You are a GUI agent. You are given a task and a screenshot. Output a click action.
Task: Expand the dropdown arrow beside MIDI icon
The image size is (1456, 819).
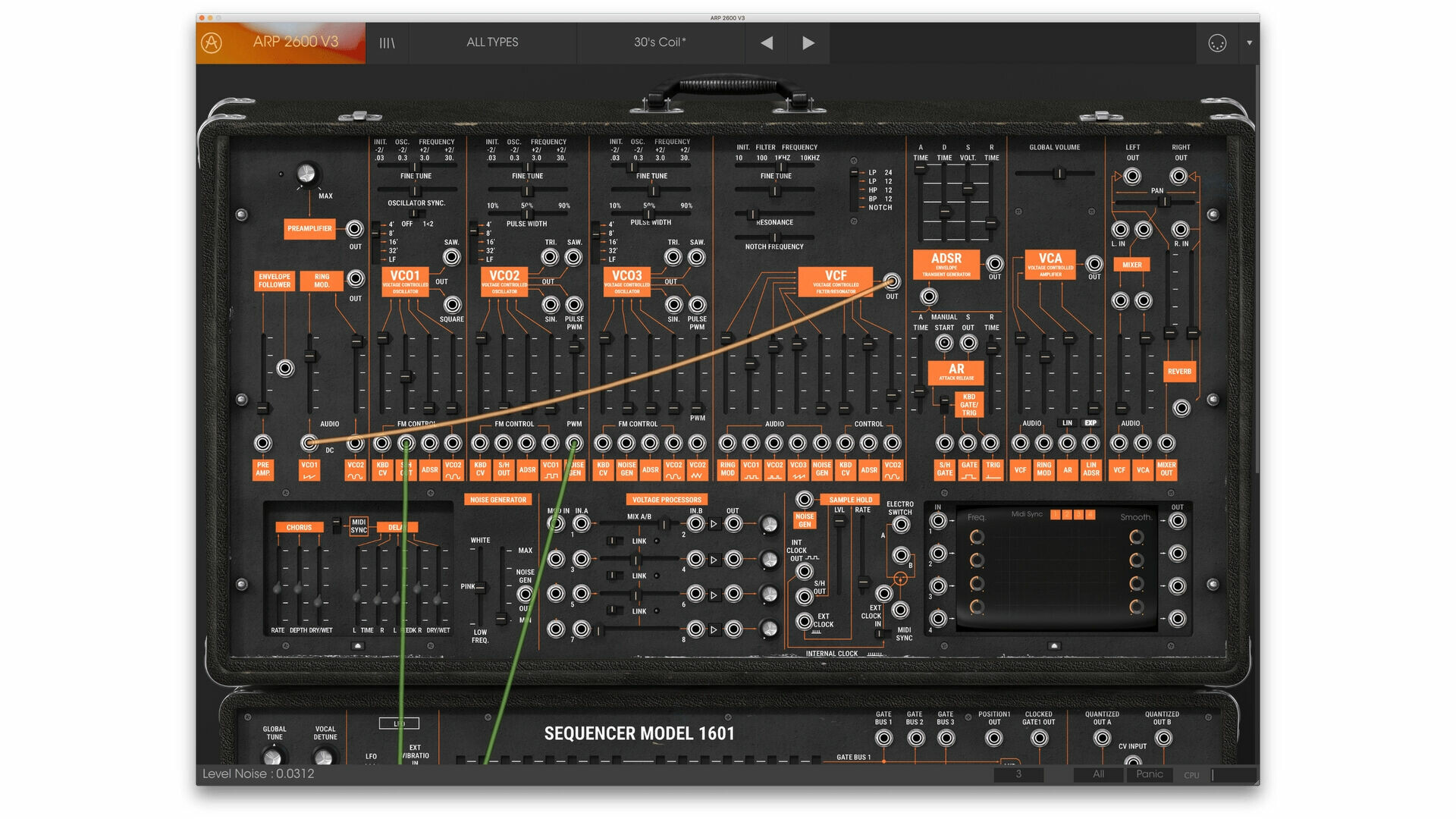1250,43
